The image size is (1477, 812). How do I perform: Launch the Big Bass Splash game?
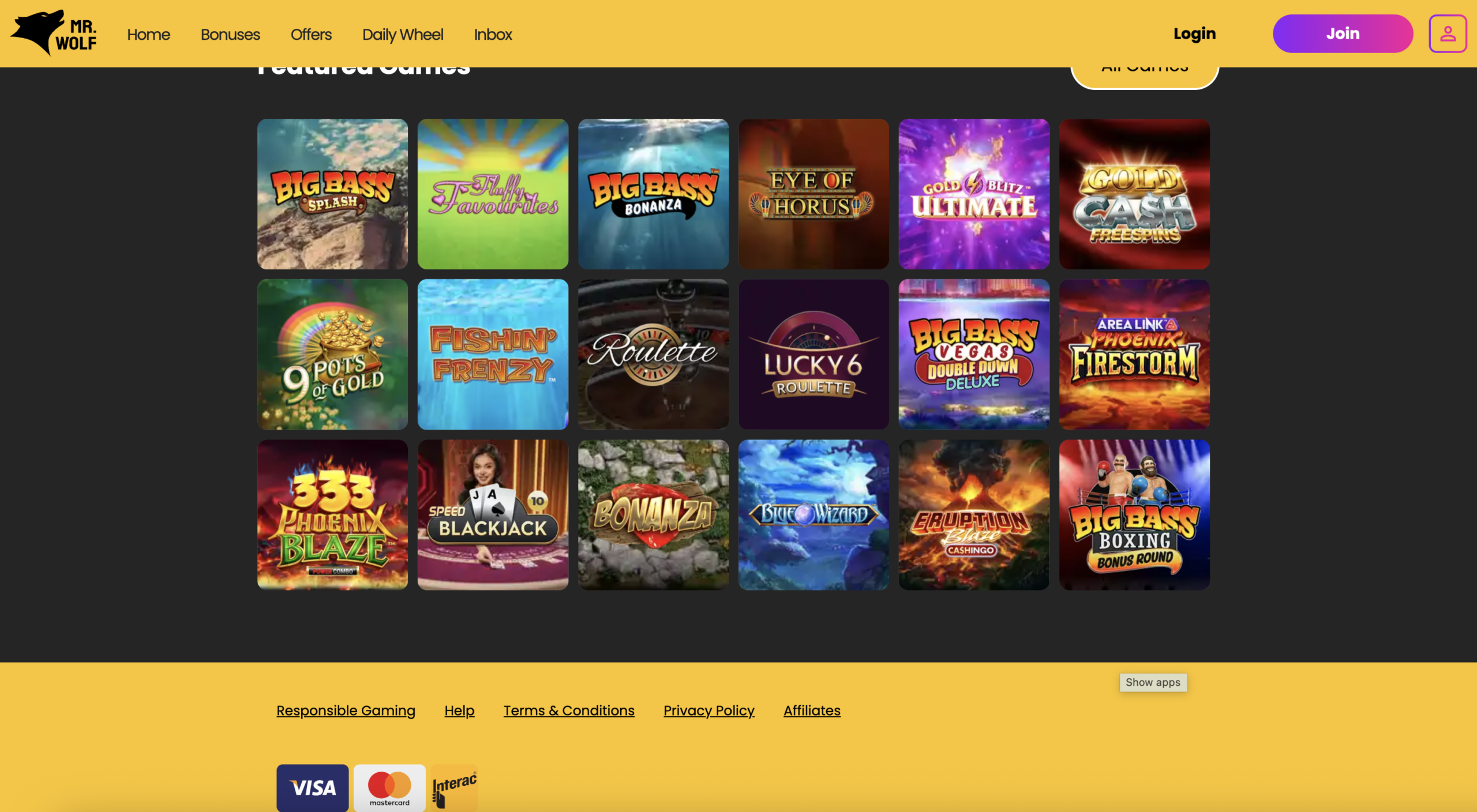coord(332,194)
